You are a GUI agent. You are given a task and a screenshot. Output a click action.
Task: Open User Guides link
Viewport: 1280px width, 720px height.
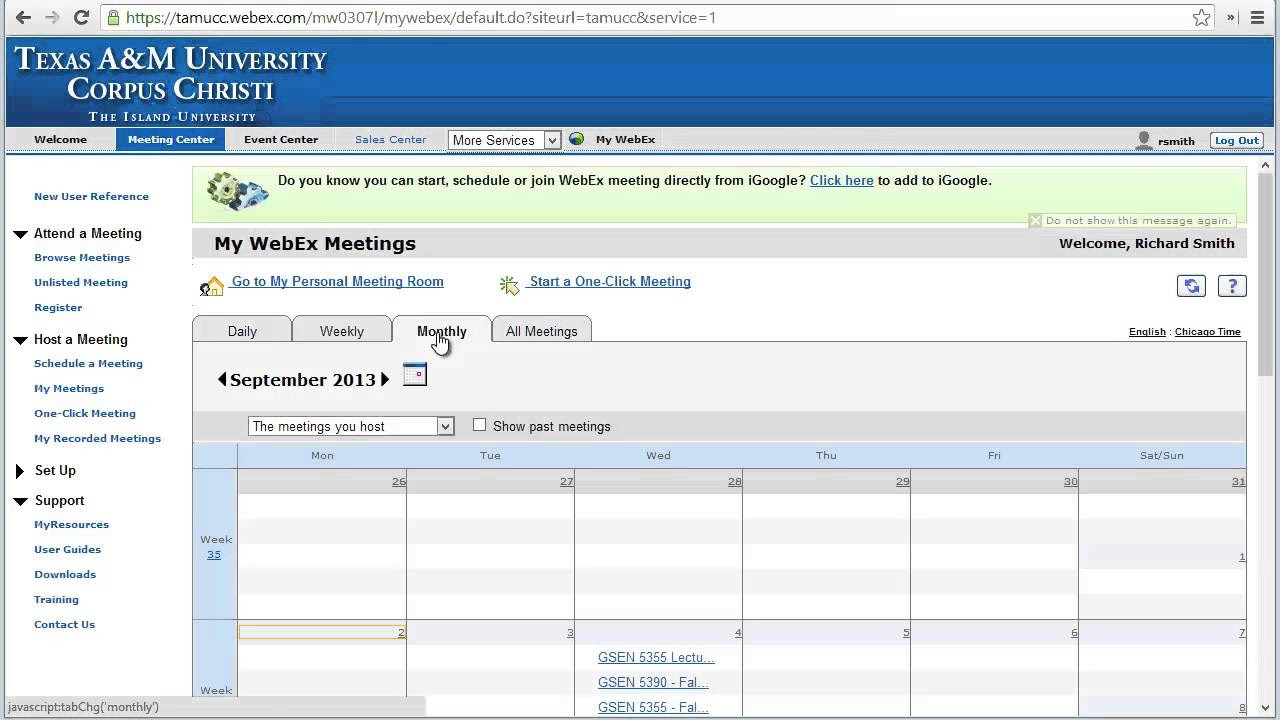point(67,550)
